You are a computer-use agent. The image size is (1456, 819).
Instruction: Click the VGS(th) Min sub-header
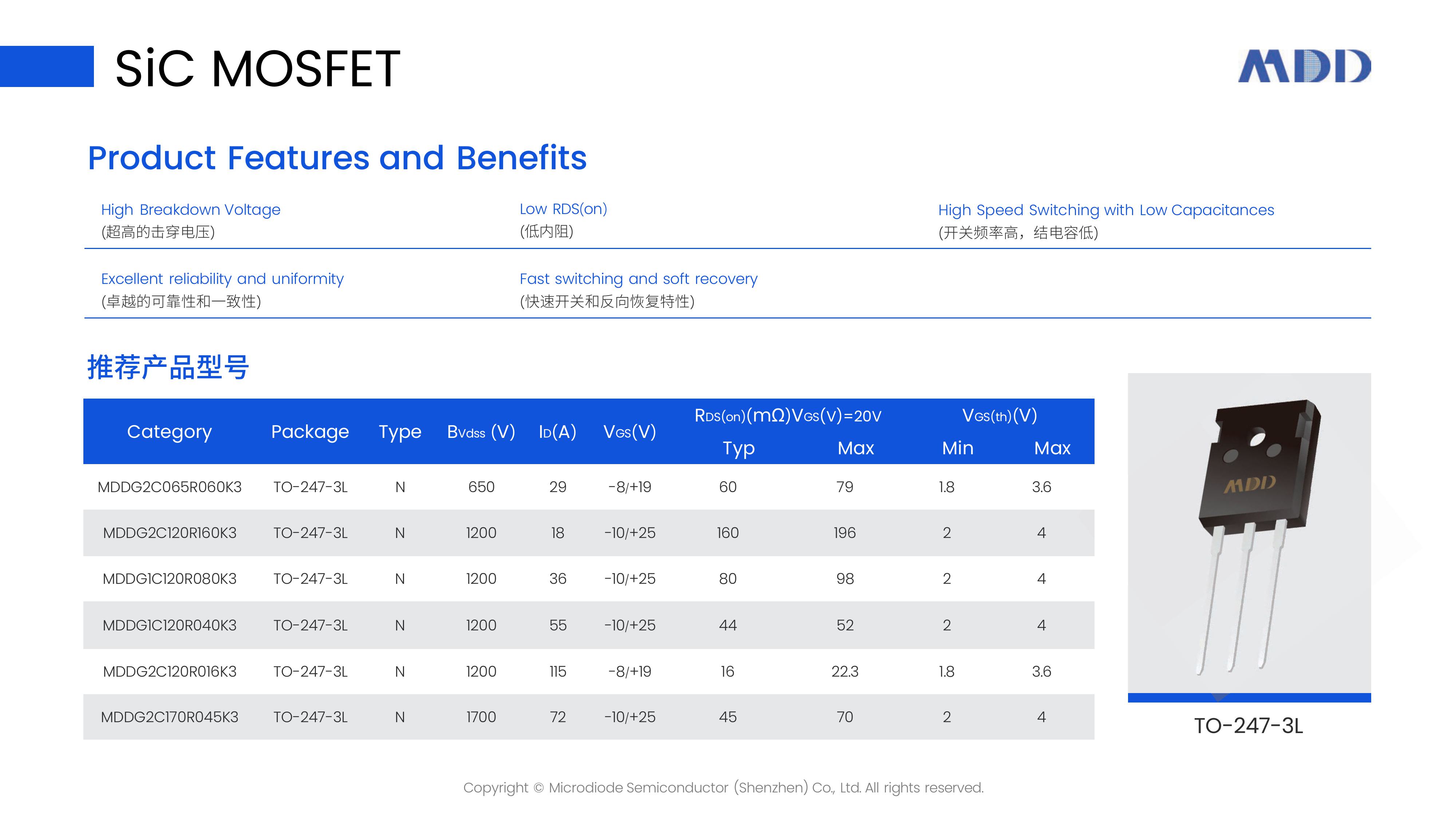coord(957,448)
